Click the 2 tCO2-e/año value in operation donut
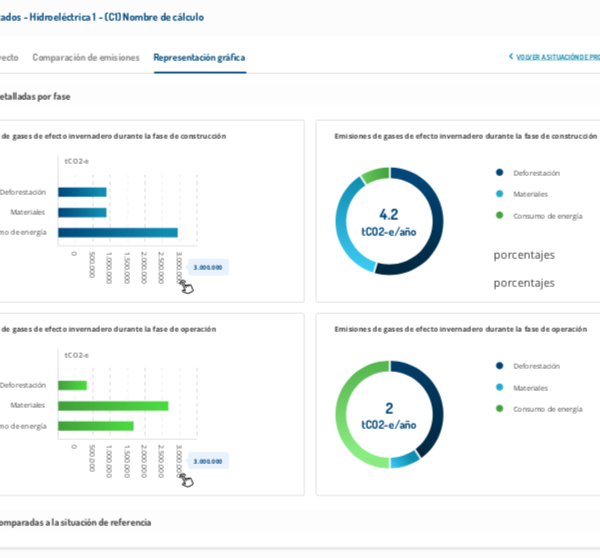Viewport: 600px width, 558px height. [389, 416]
